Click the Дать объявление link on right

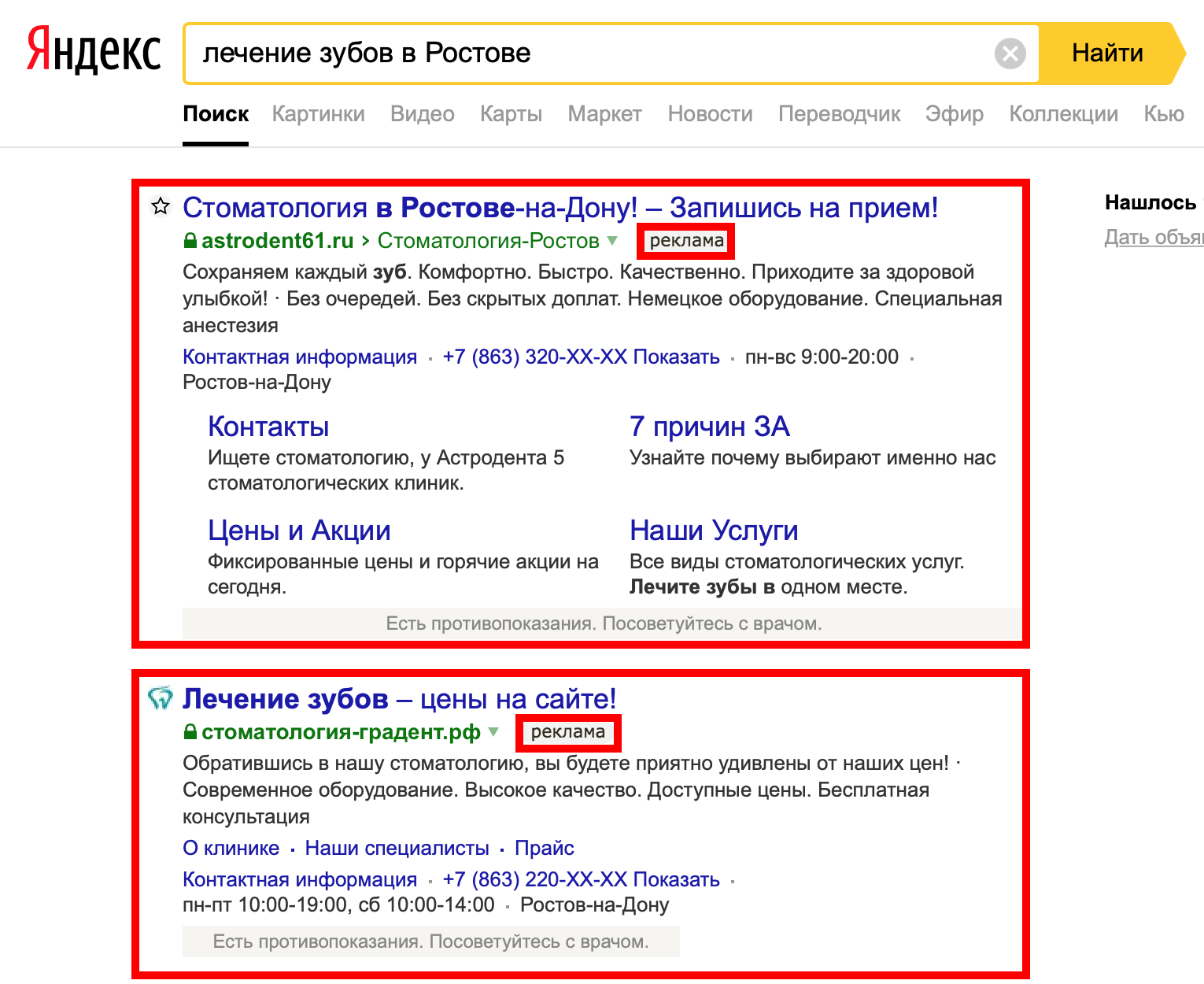1154,237
